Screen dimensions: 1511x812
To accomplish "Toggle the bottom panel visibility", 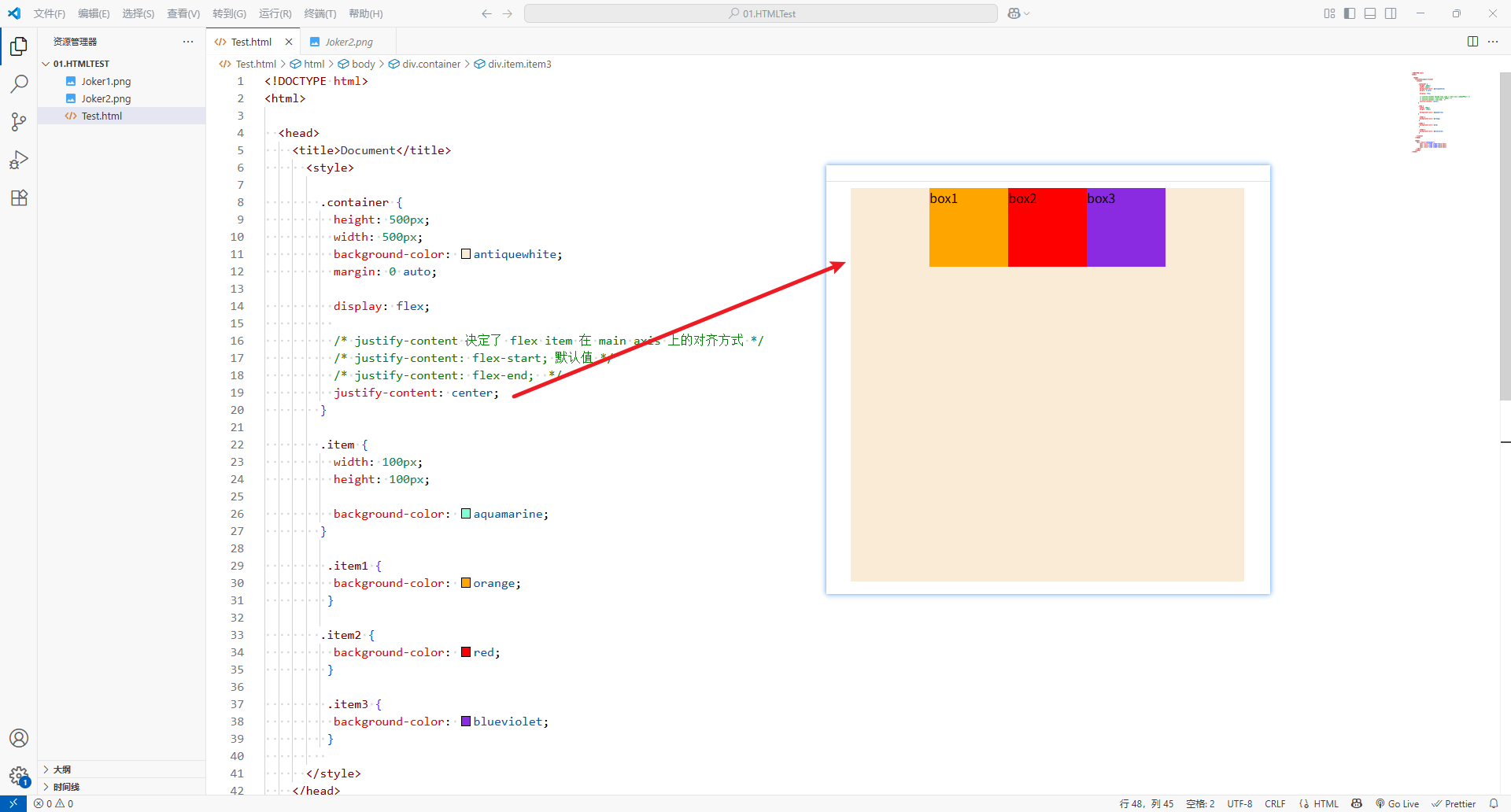I will 1370,13.
